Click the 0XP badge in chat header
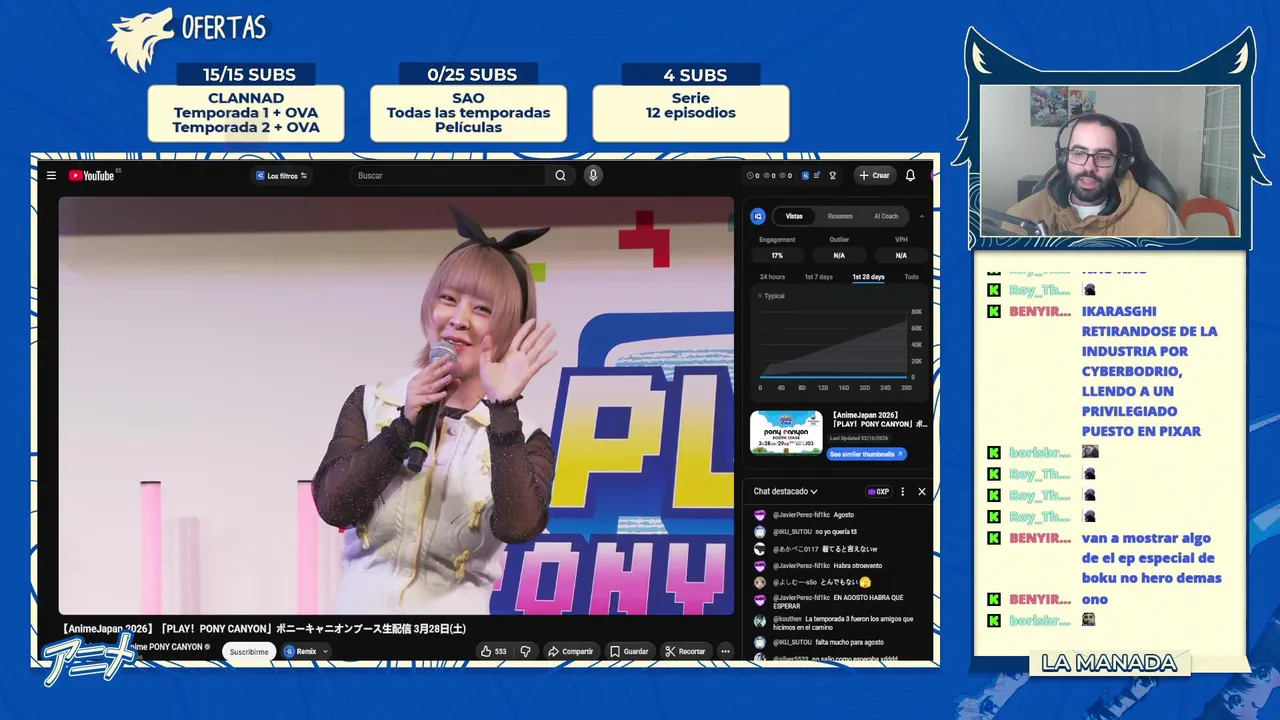The height and width of the screenshot is (720, 1280). coord(879,492)
